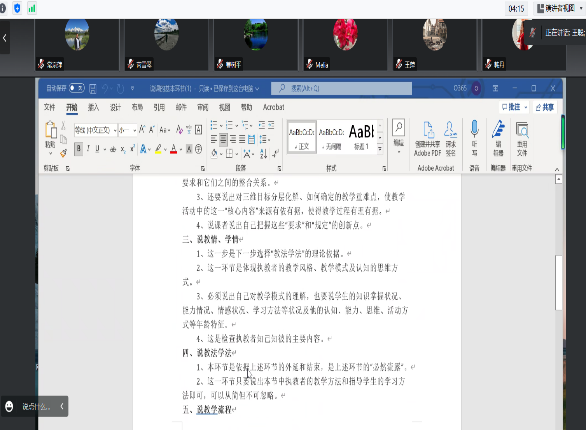The width and height of the screenshot is (586, 430).
Task: Select the Format Painter brush icon
Action: tap(64, 153)
